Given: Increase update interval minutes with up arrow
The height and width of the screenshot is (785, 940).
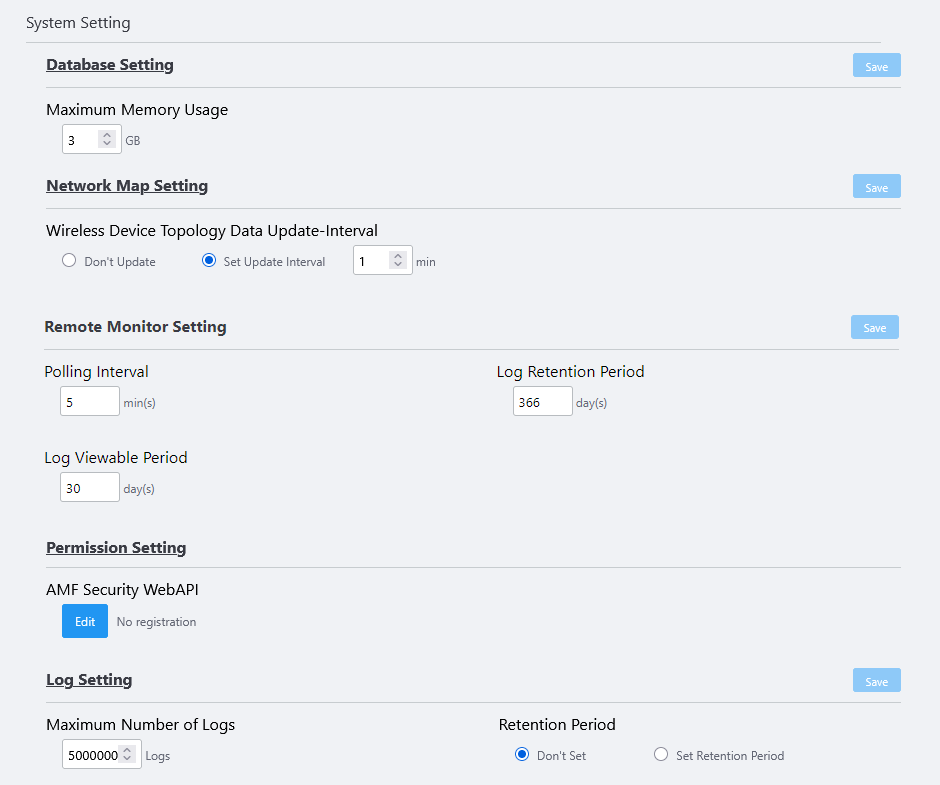Looking at the screenshot, I should click(x=398, y=256).
